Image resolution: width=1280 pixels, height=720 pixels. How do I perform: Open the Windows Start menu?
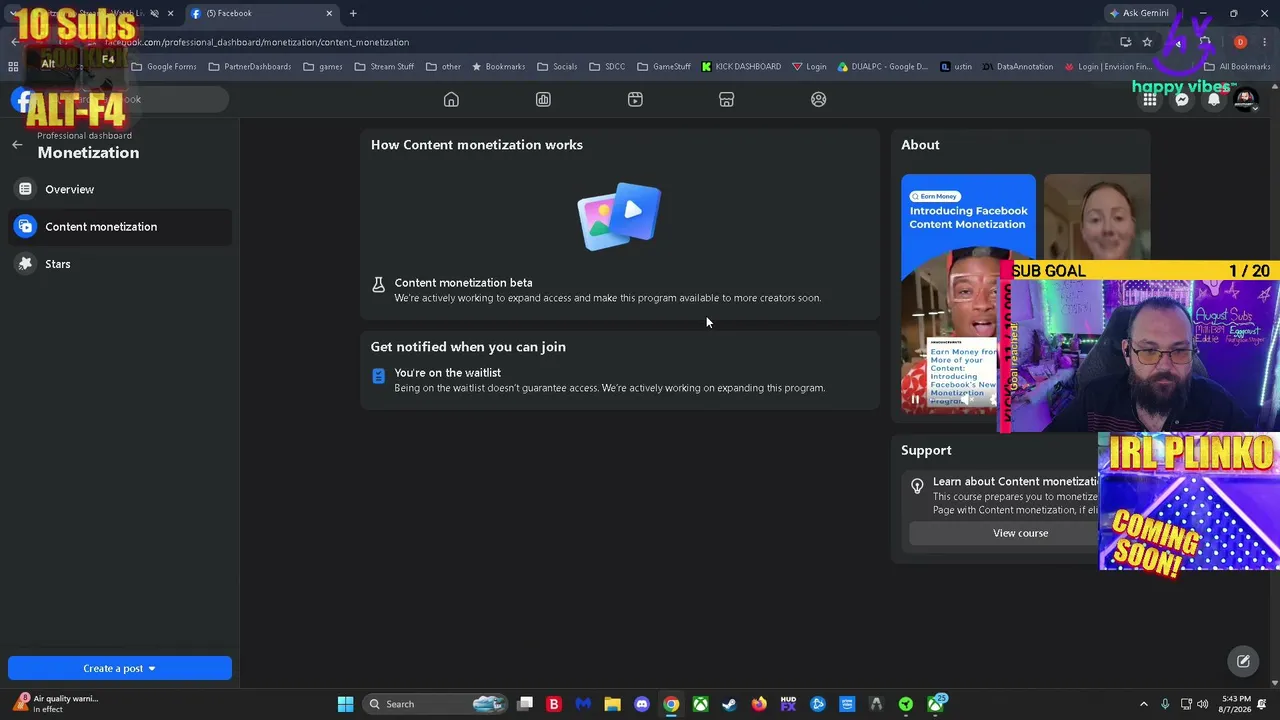click(x=345, y=704)
